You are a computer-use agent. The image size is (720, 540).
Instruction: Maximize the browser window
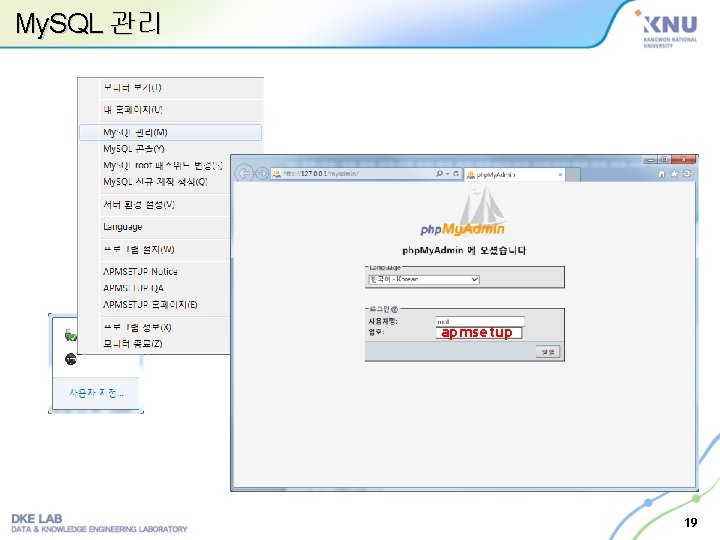[x=664, y=160]
